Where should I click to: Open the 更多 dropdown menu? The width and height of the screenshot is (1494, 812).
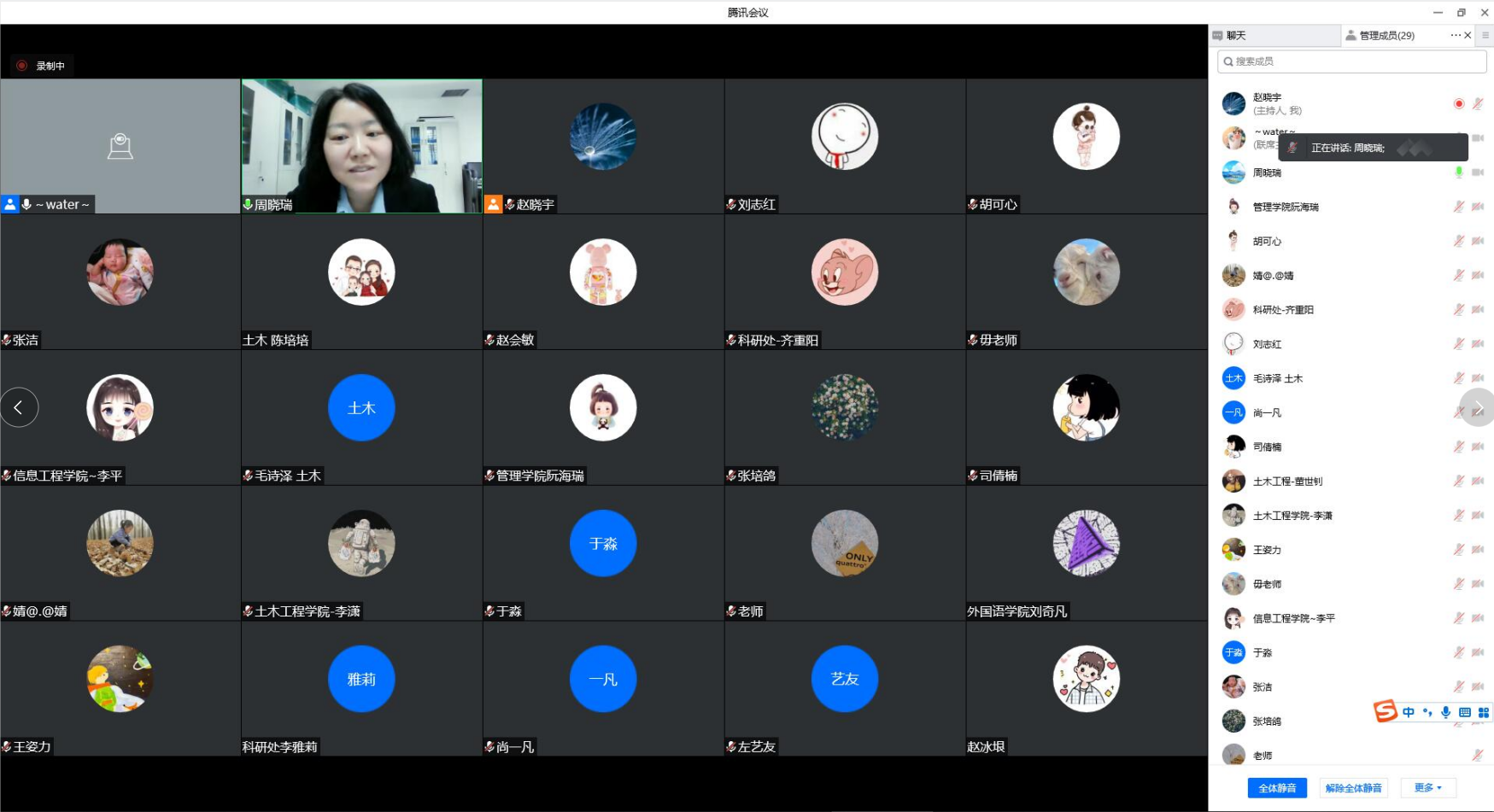coord(1427,787)
